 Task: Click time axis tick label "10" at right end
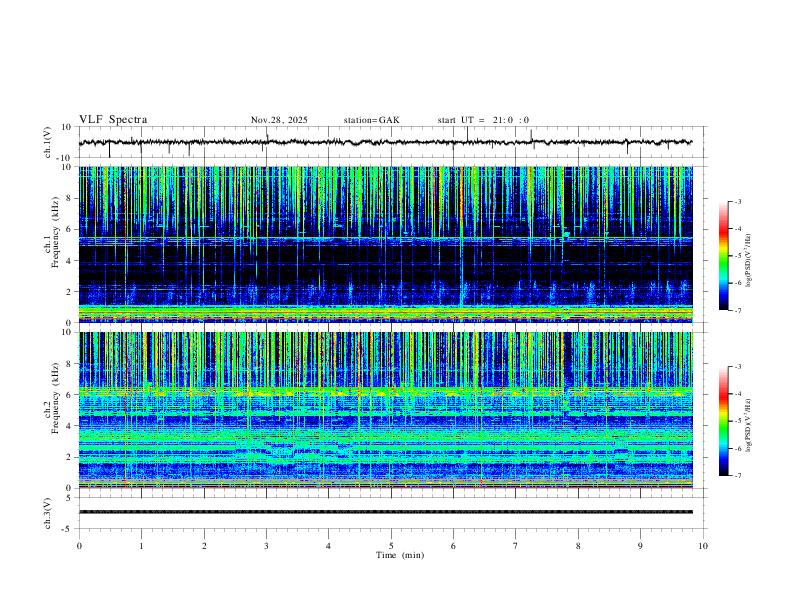point(703,546)
